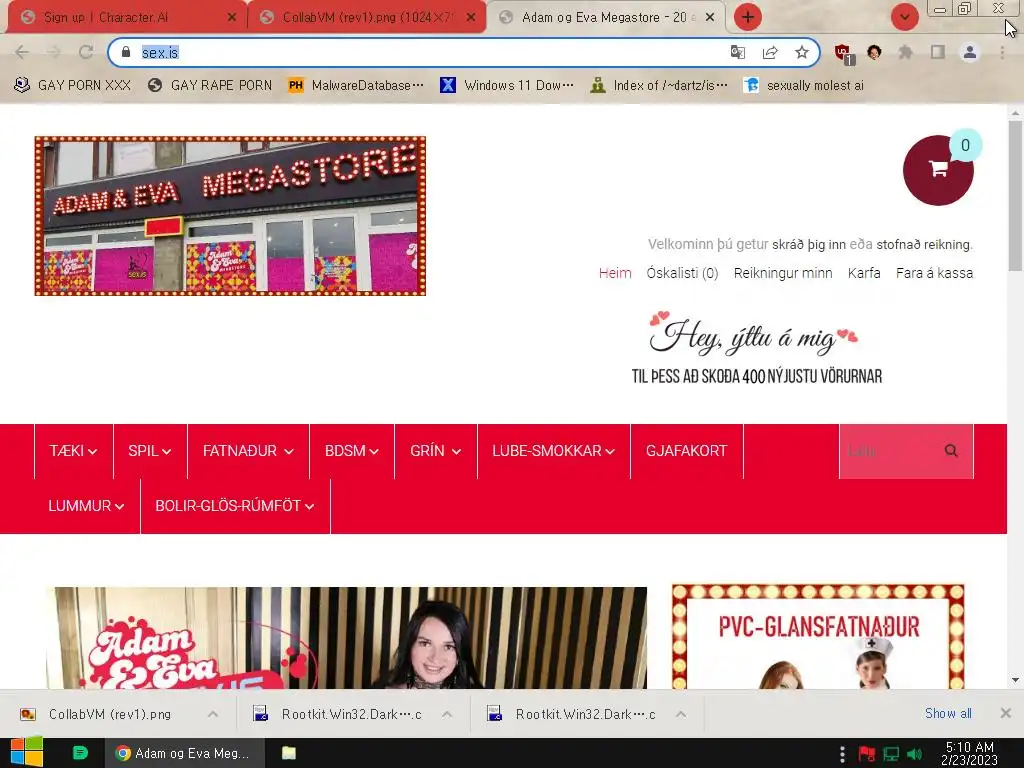The width and height of the screenshot is (1024, 768).
Task: Expand the LUBE-SMOKKAR menu
Action: (x=554, y=451)
